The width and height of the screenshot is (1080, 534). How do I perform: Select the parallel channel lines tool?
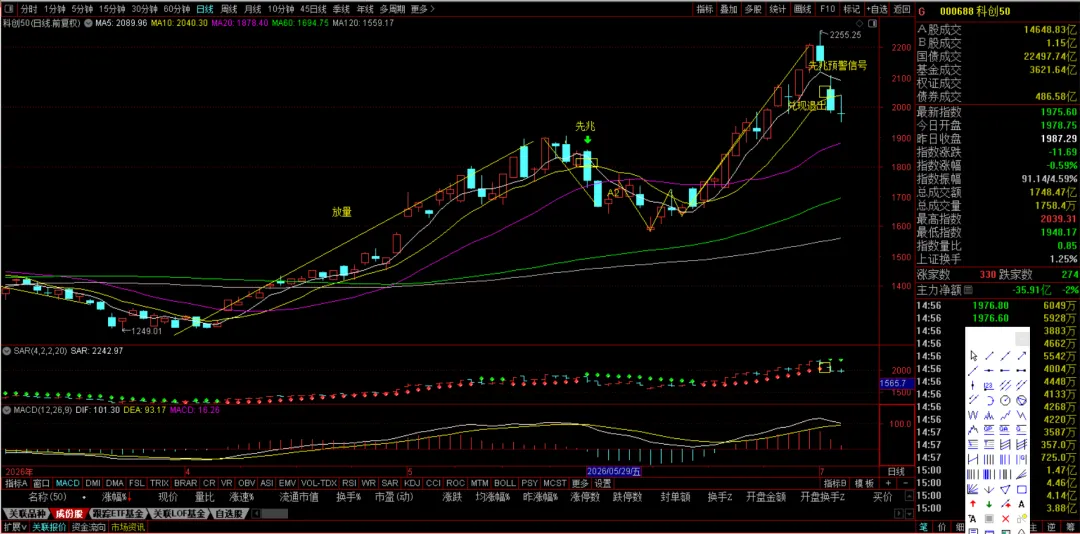[1005, 385]
